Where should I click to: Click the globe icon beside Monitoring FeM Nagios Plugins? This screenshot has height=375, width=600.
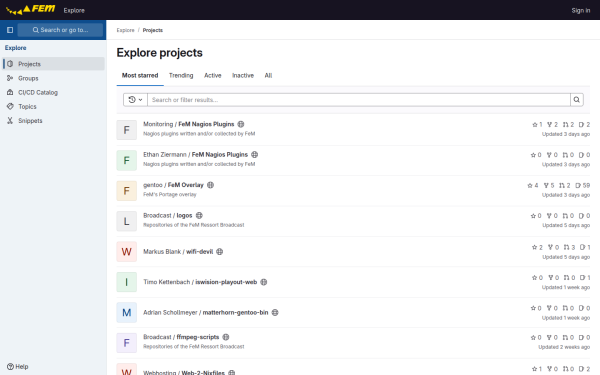241,124
